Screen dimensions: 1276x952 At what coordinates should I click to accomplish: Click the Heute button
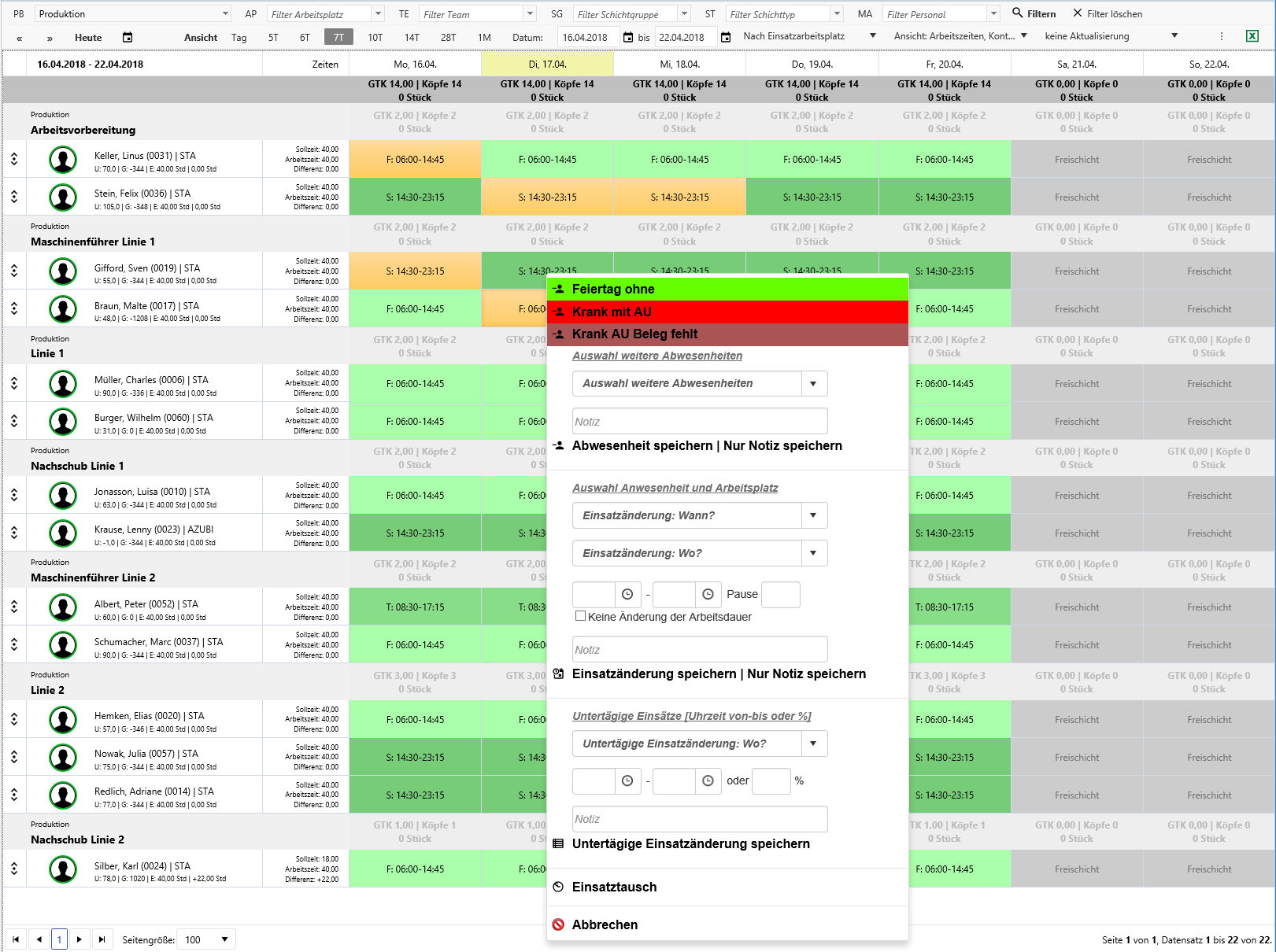[x=88, y=37]
